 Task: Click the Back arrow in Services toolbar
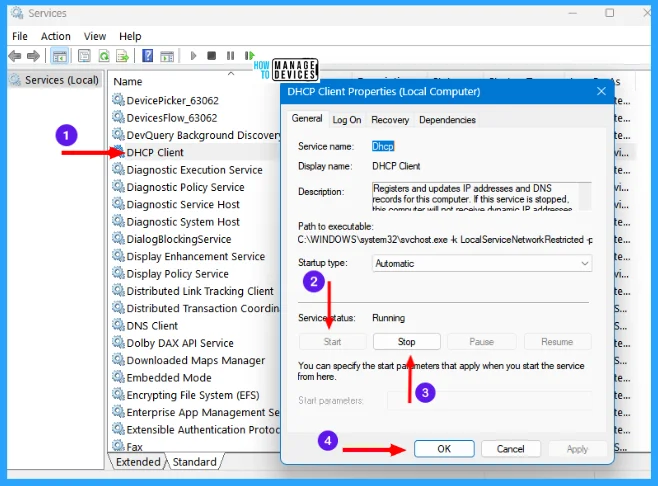coord(15,56)
